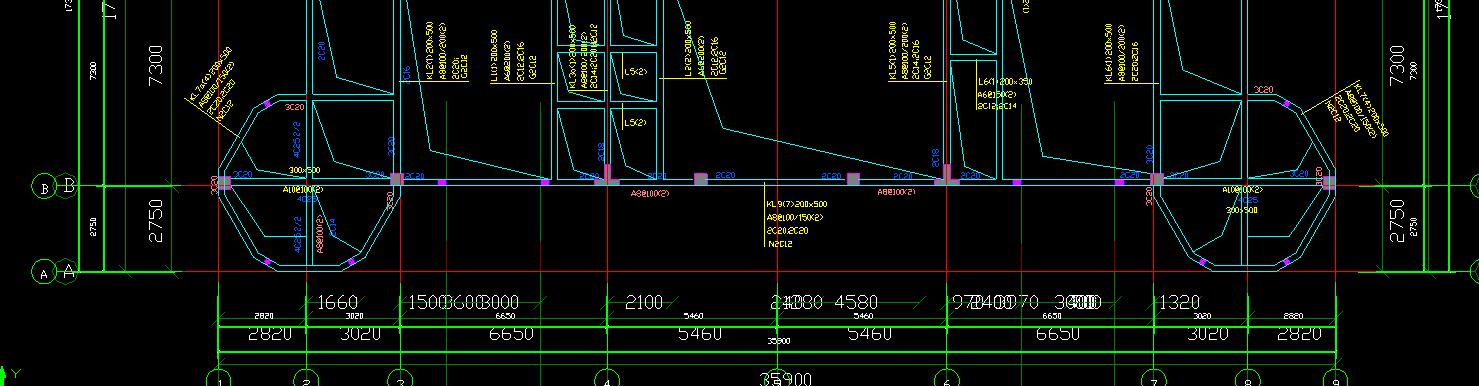Screen dimensions: 1479x386
Task: Select grid axis bubble number 7
Action: [x=1153, y=378]
